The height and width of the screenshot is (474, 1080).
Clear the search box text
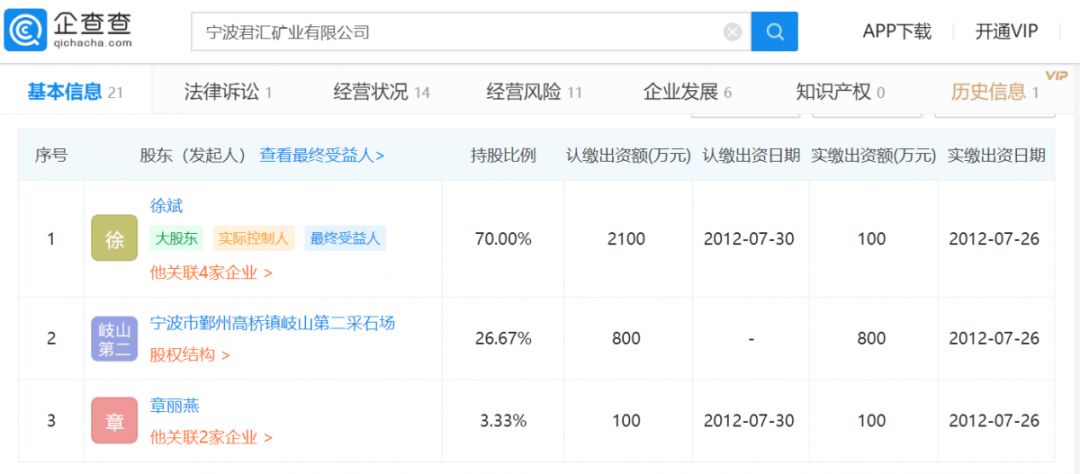pyautogui.click(x=732, y=32)
